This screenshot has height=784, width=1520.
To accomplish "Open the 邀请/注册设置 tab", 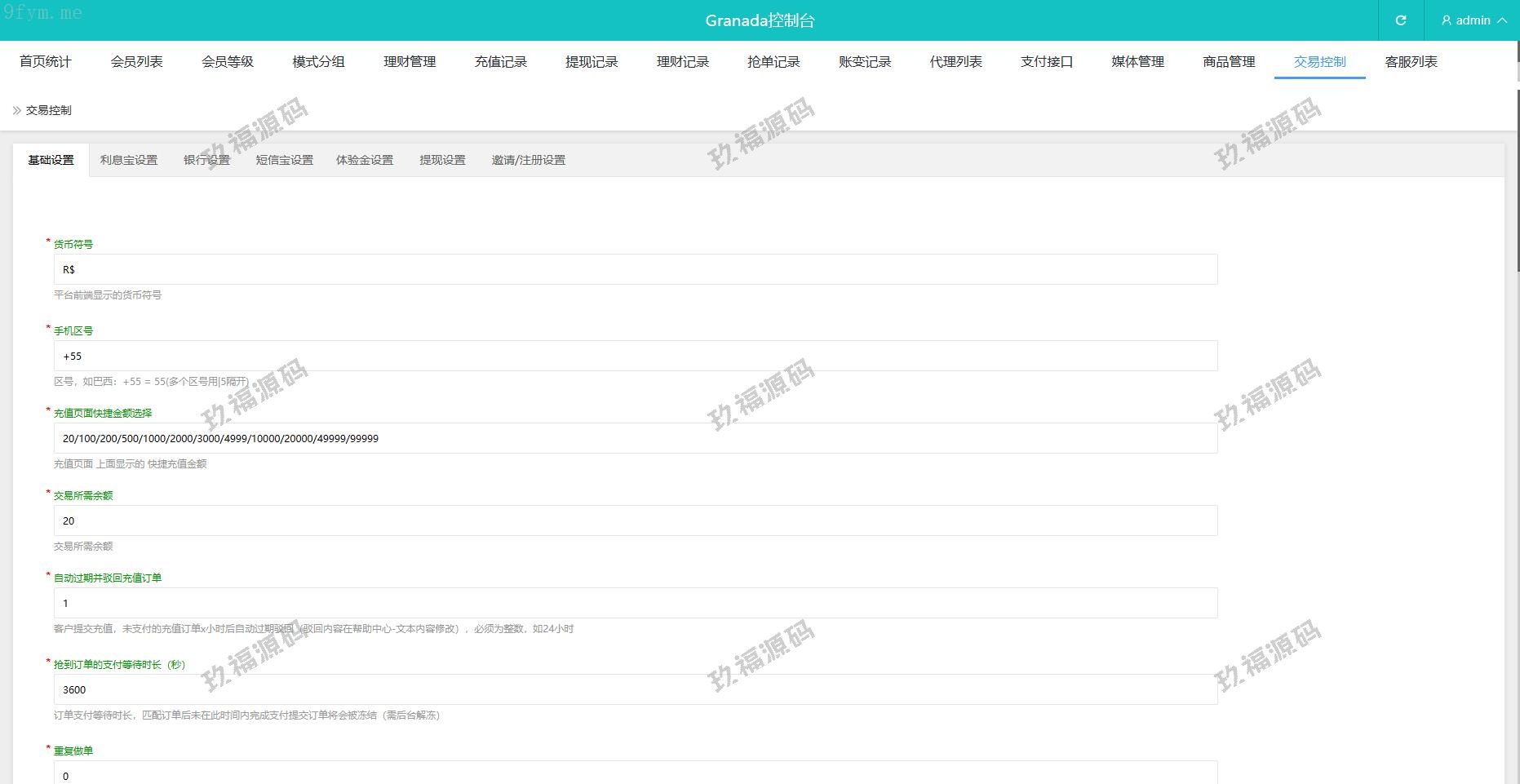I will 528,161.
